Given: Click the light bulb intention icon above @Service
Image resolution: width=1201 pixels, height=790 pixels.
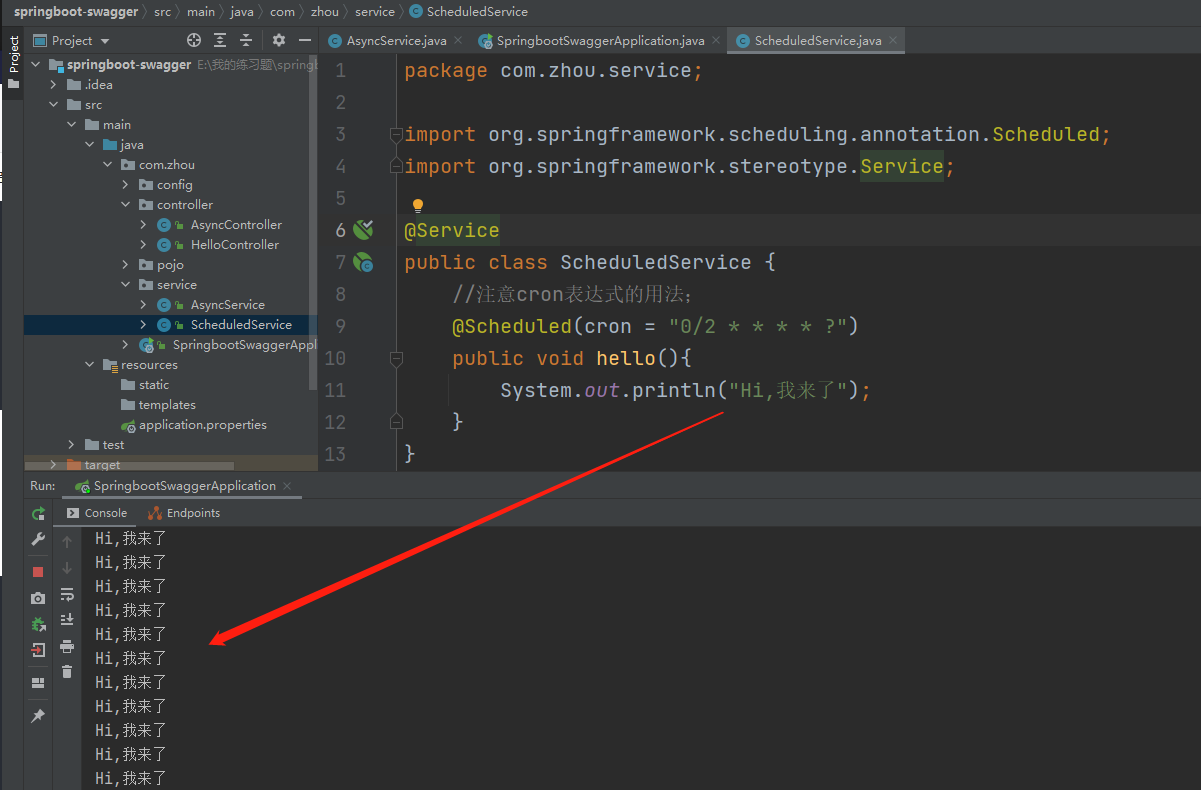Looking at the screenshot, I should click(418, 206).
